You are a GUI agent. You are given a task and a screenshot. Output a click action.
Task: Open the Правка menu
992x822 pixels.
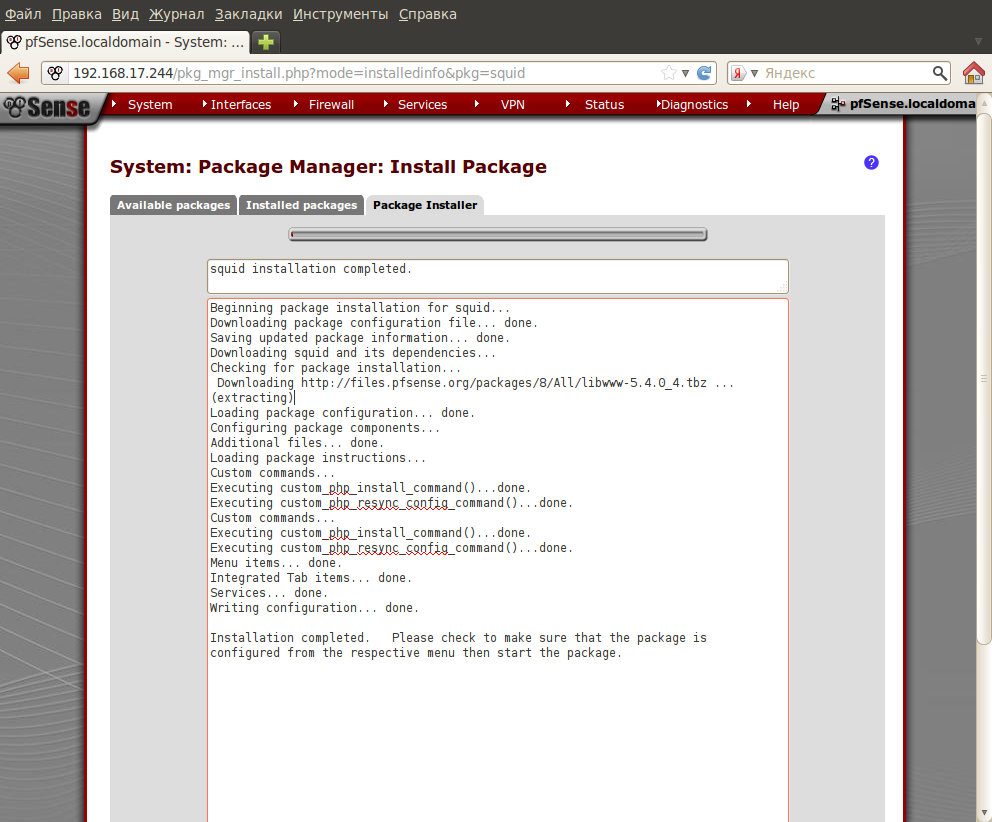[x=77, y=14]
